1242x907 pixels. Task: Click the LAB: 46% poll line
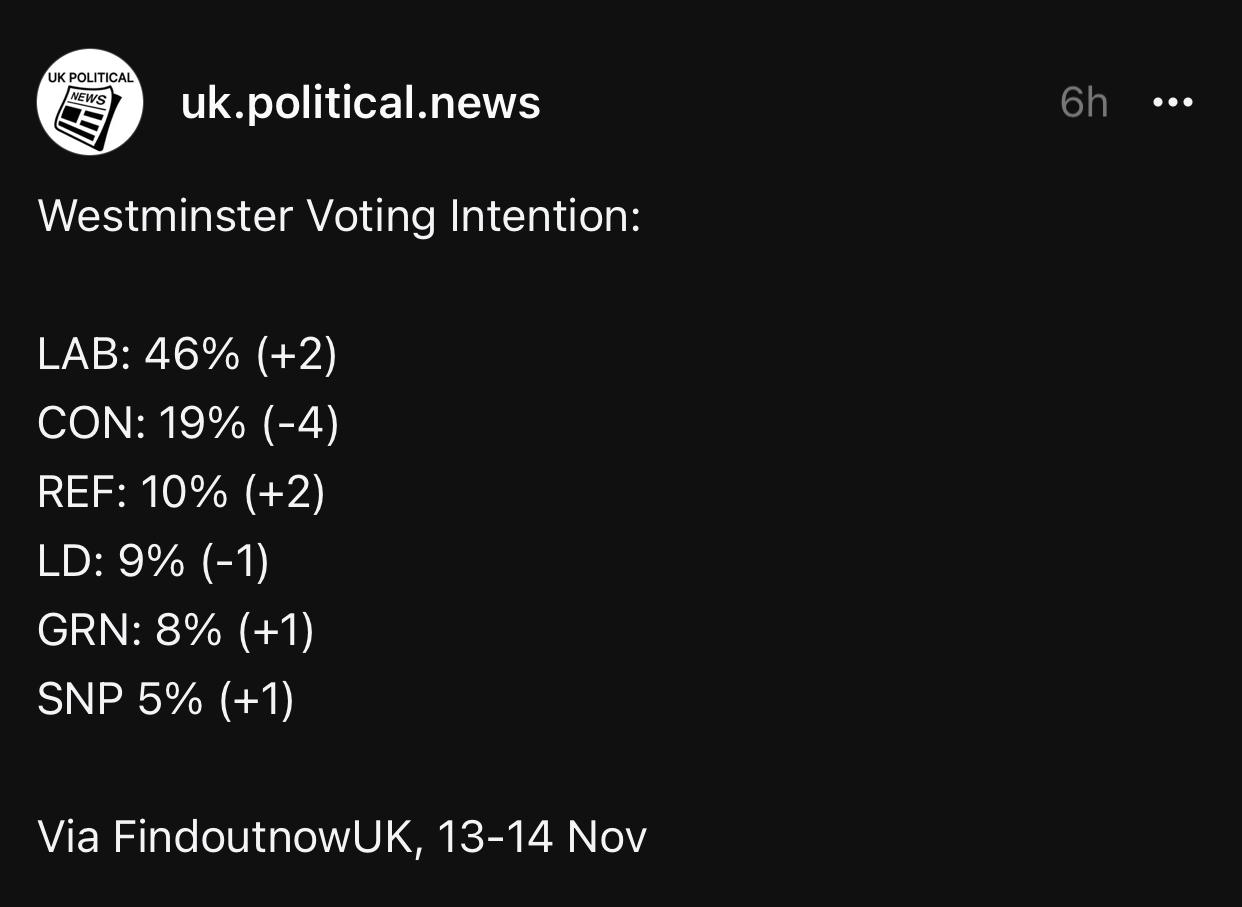pos(187,355)
